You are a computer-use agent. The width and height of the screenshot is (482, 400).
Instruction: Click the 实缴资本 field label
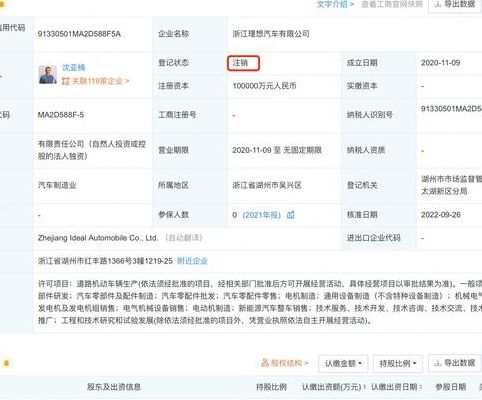(362, 86)
